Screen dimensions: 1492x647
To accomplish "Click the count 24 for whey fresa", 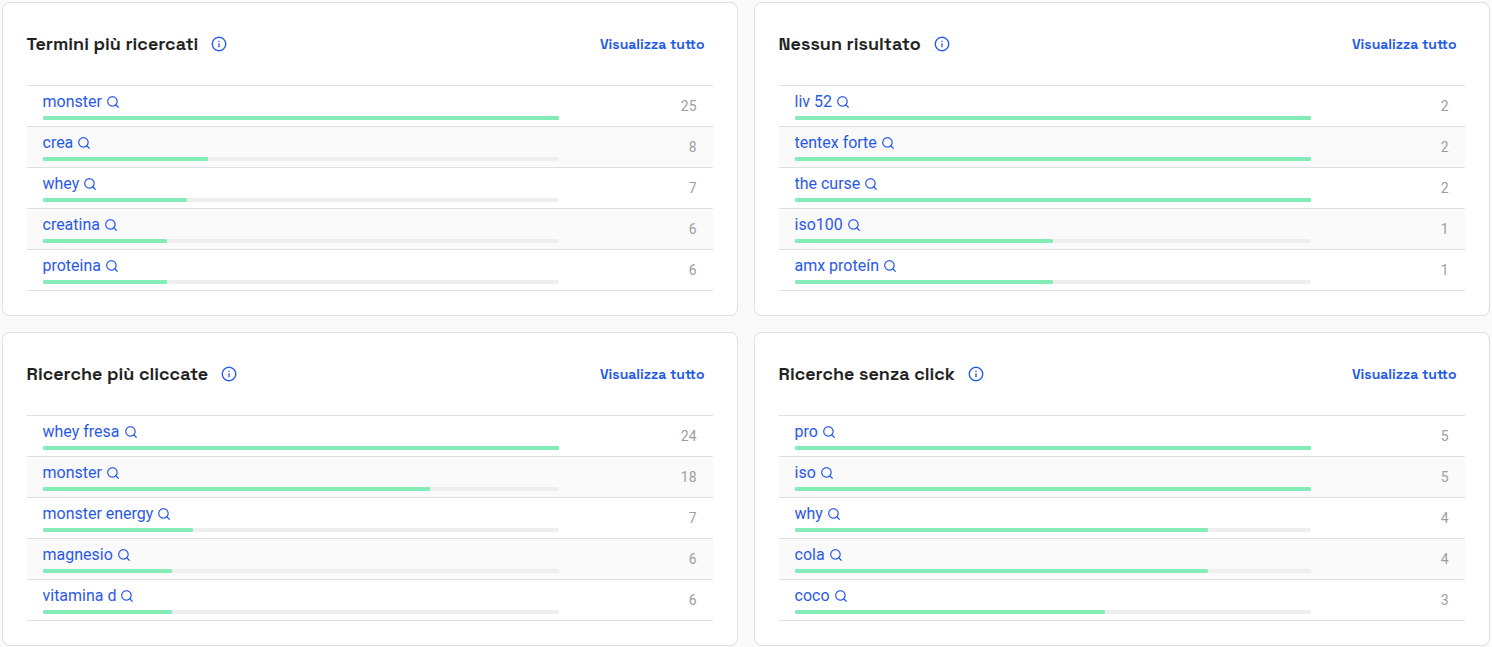I will tap(688, 436).
